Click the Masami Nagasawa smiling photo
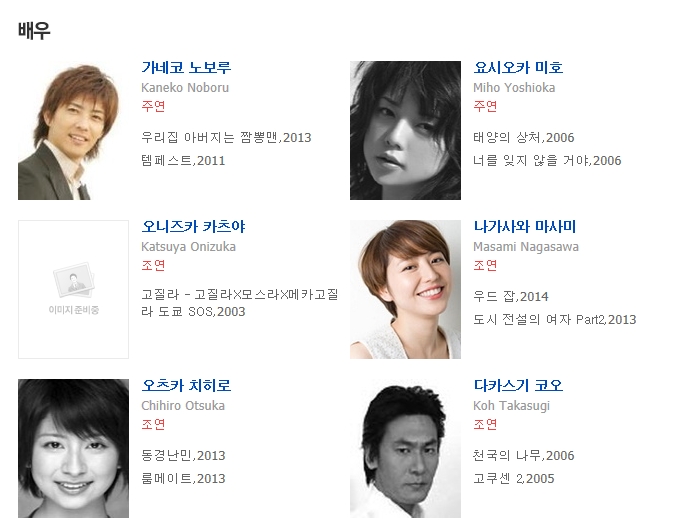Image resolution: width=690 pixels, height=529 pixels. coord(405,290)
